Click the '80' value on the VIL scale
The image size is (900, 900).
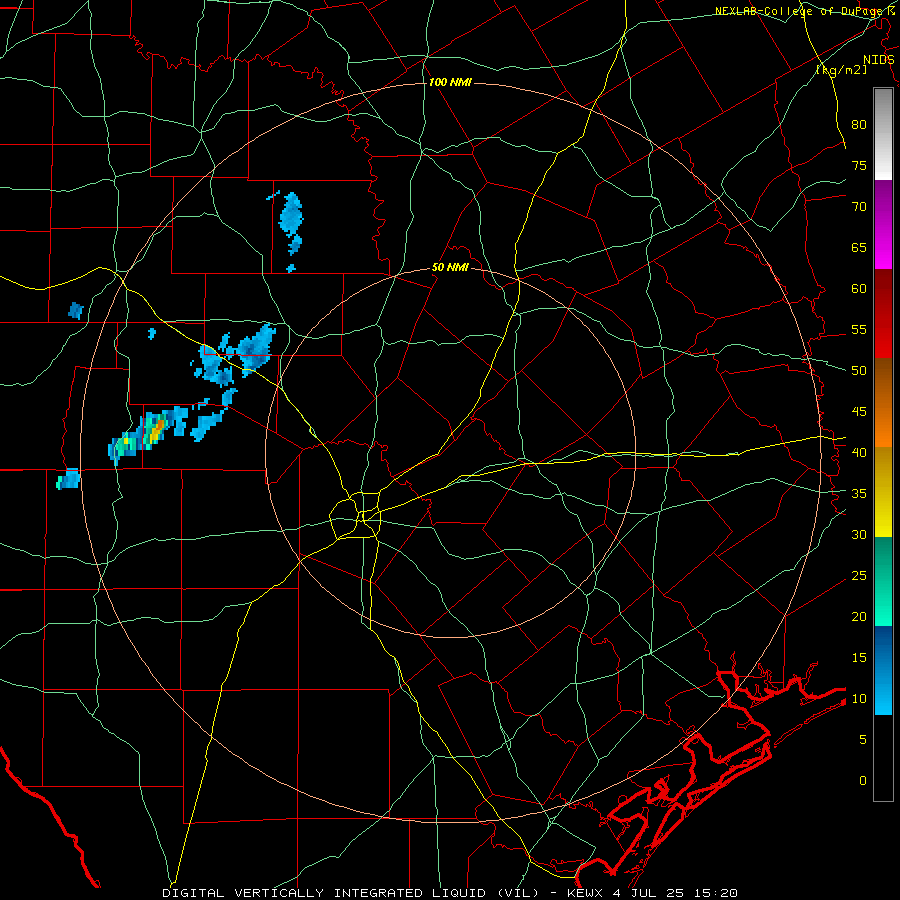(859, 125)
